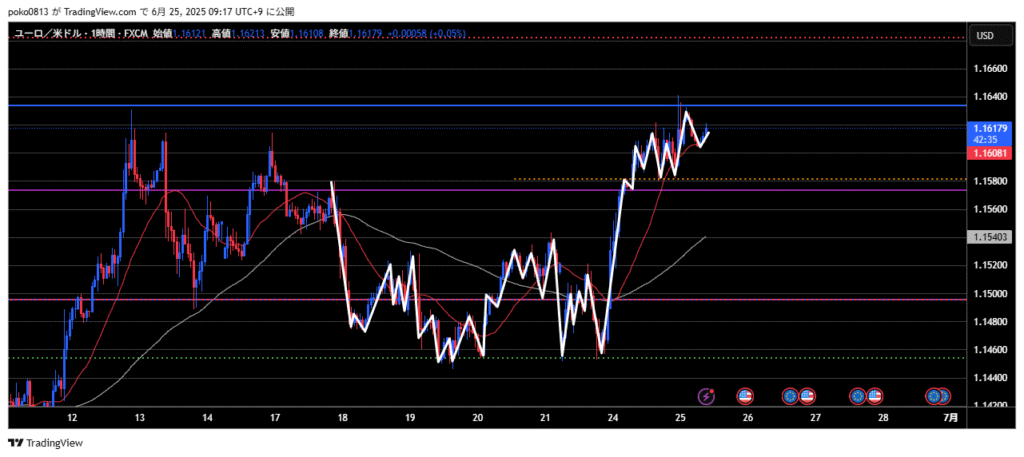This screenshot has width=1024, height=457.
Task: Select the EU flag event left of date 28
Action: 858,396
